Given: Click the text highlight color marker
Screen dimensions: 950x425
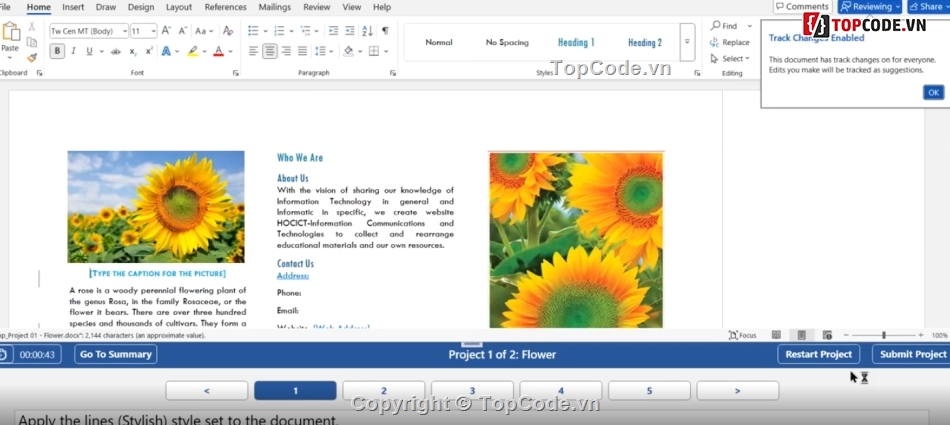Looking at the screenshot, I should coord(193,52).
